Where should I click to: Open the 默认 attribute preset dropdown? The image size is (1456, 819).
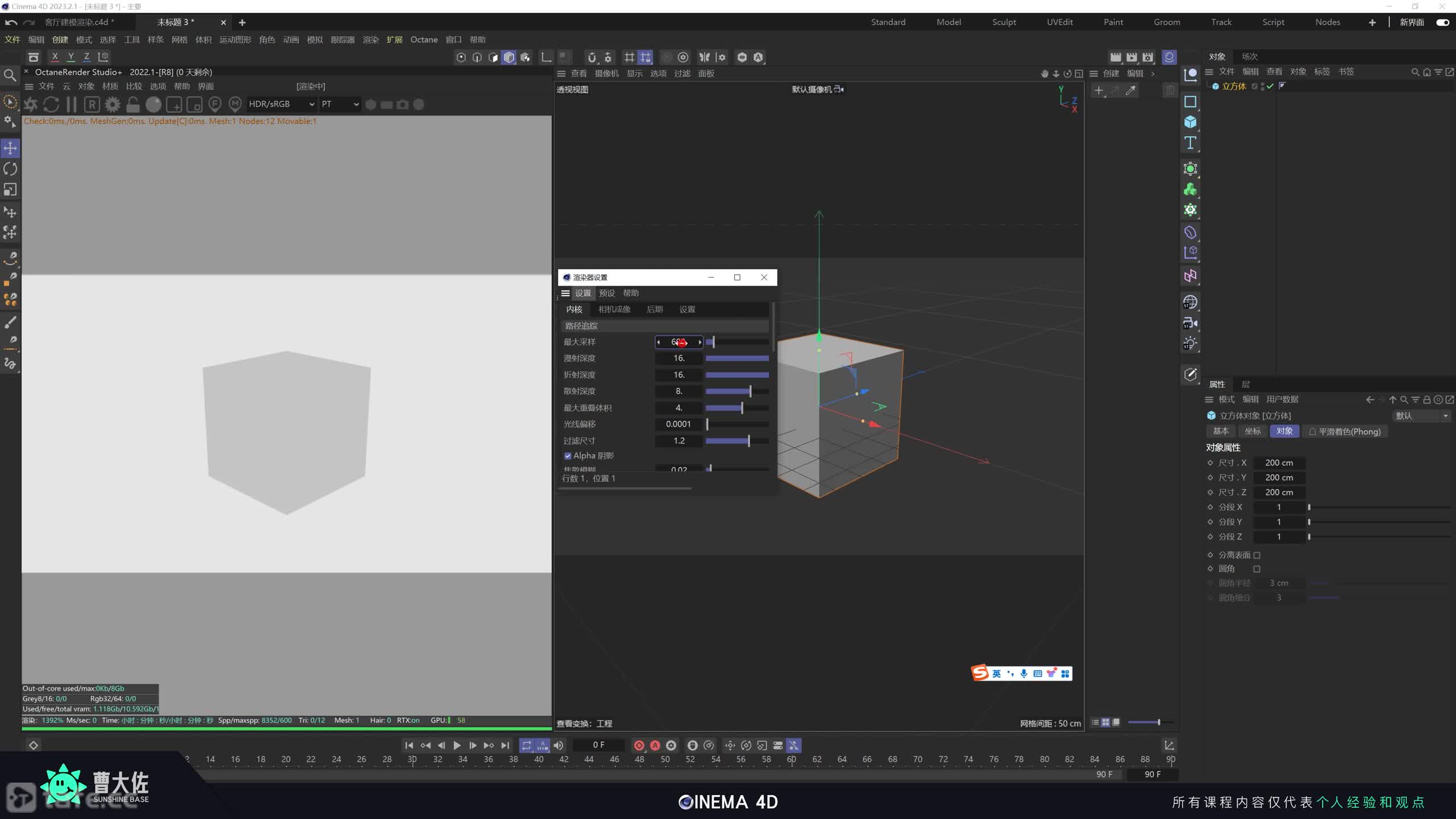click(1421, 416)
